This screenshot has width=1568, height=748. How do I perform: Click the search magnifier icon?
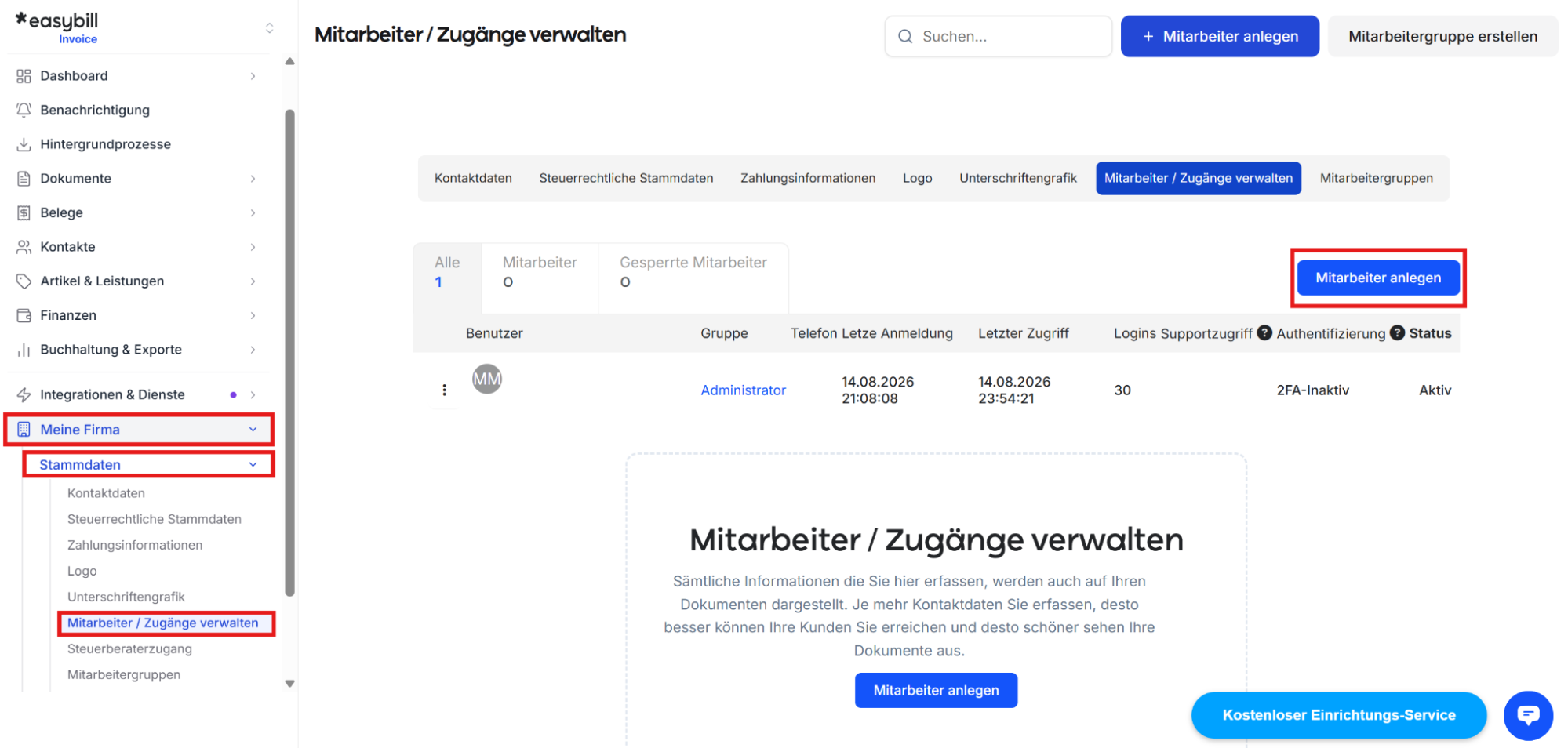point(905,36)
